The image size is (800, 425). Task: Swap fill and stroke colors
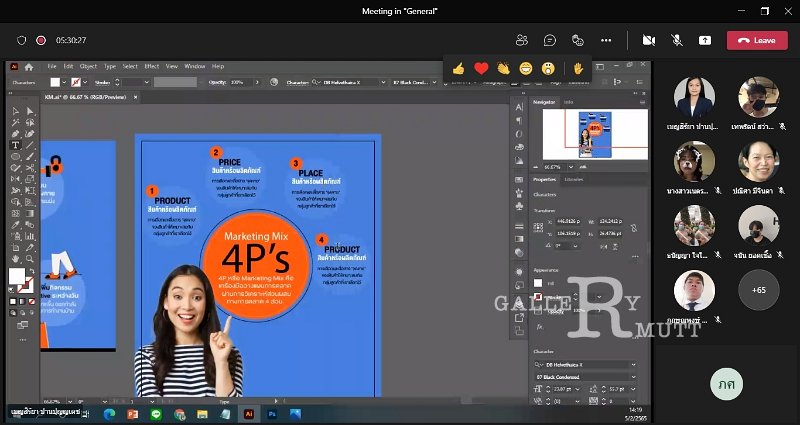click(32, 271)
